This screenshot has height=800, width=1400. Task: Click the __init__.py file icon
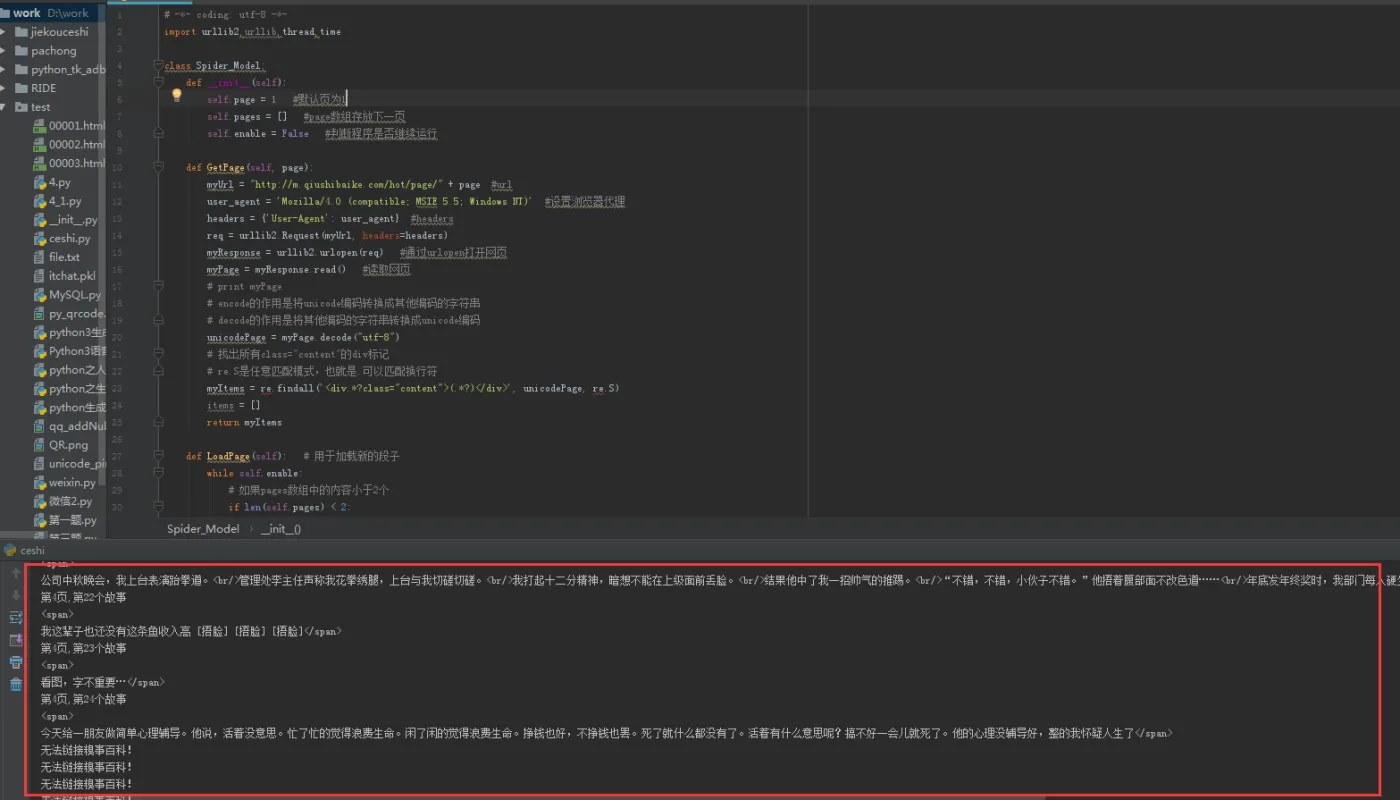[39, 220]
